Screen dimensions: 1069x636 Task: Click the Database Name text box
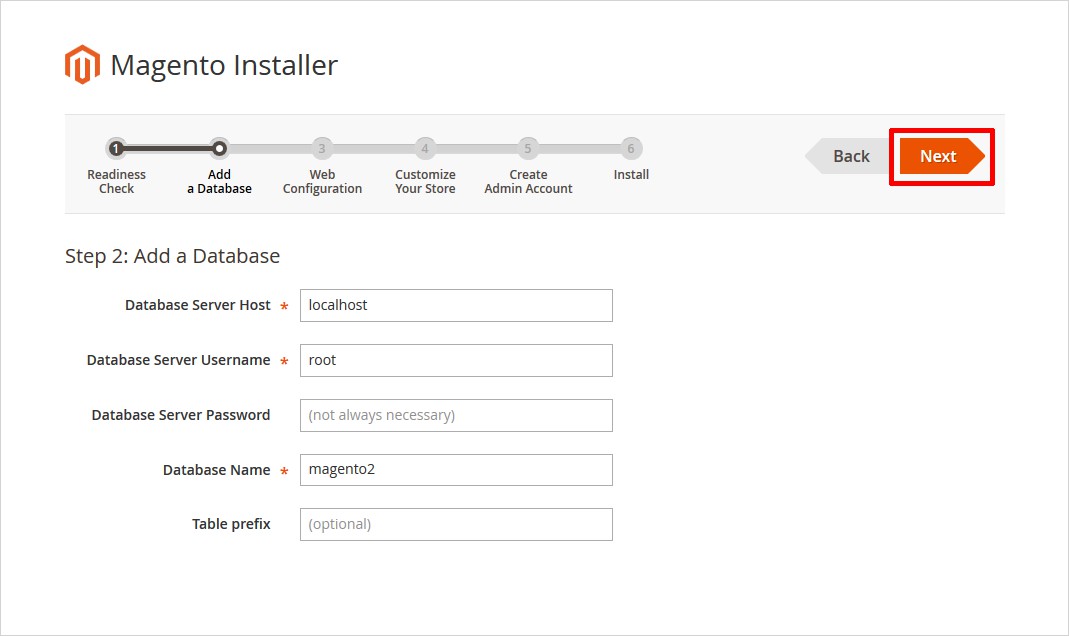pyautogui.click(x=456, y=470)
